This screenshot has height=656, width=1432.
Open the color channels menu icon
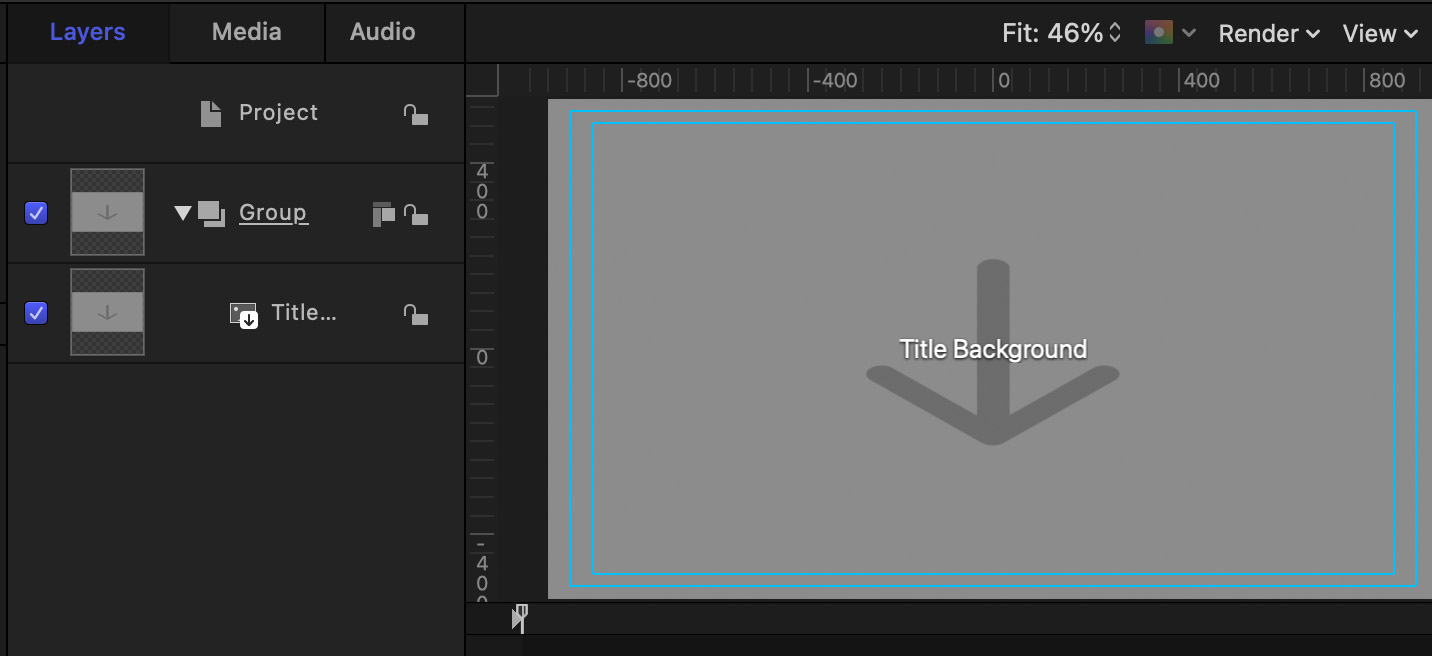pos(1169,33)
